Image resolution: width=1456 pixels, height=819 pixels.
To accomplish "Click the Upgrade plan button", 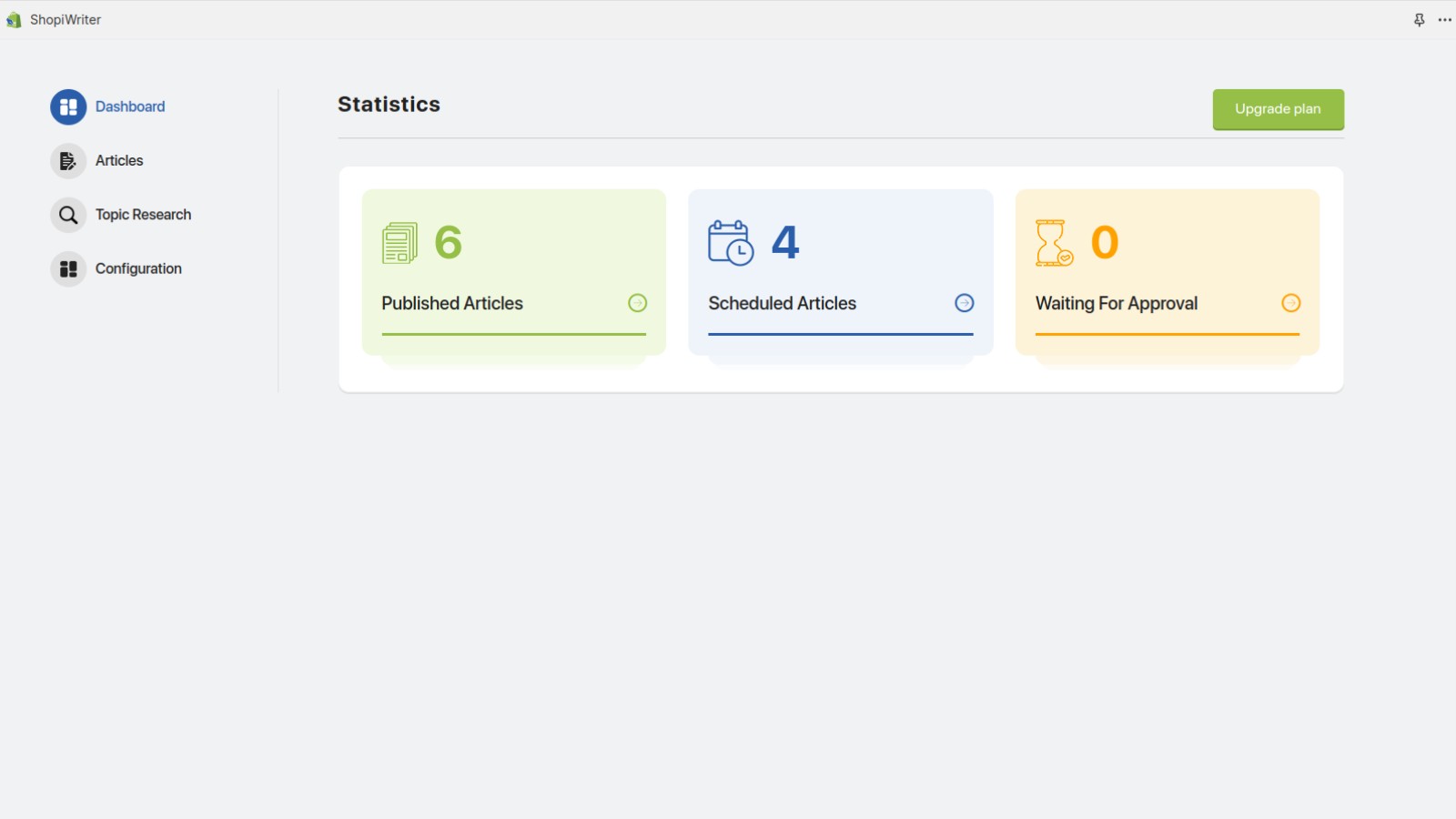I will (x=1278, y=109).
